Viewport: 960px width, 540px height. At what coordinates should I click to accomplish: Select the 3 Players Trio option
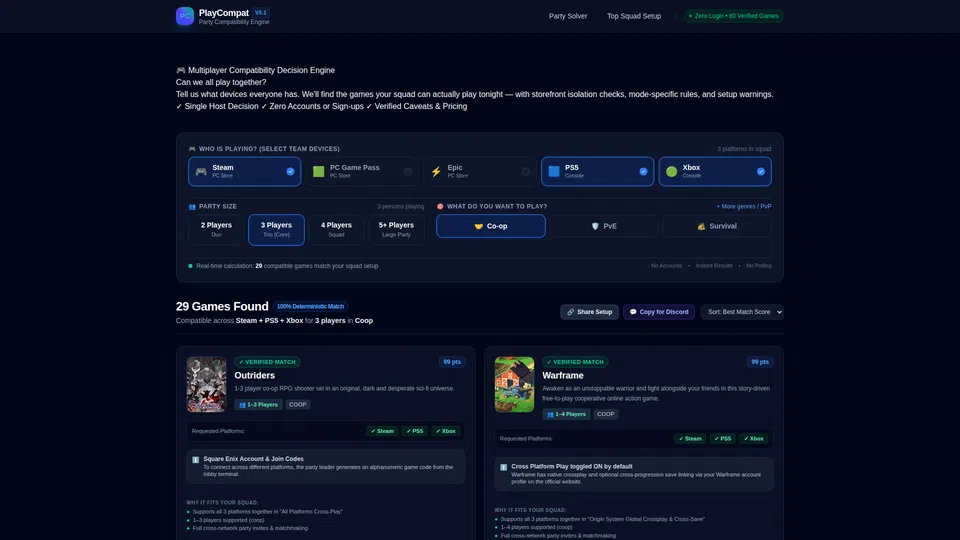(x=276, y=230)
